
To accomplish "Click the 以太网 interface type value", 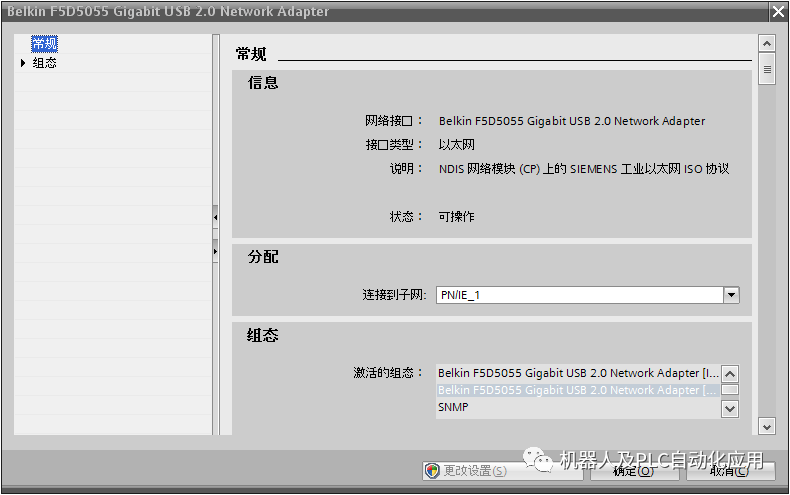I will click(x=456, y=145).
